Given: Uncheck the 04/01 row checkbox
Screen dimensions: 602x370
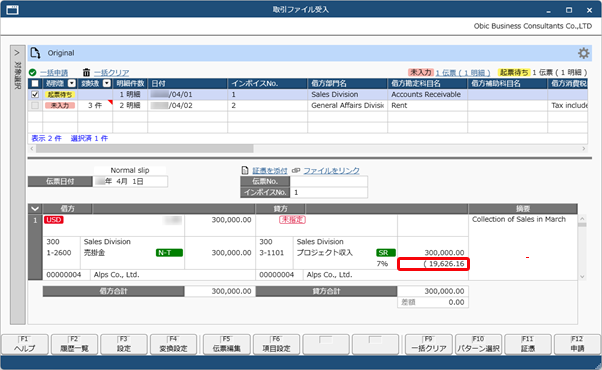Looking at the screenshot, I should tap(35, 94).
